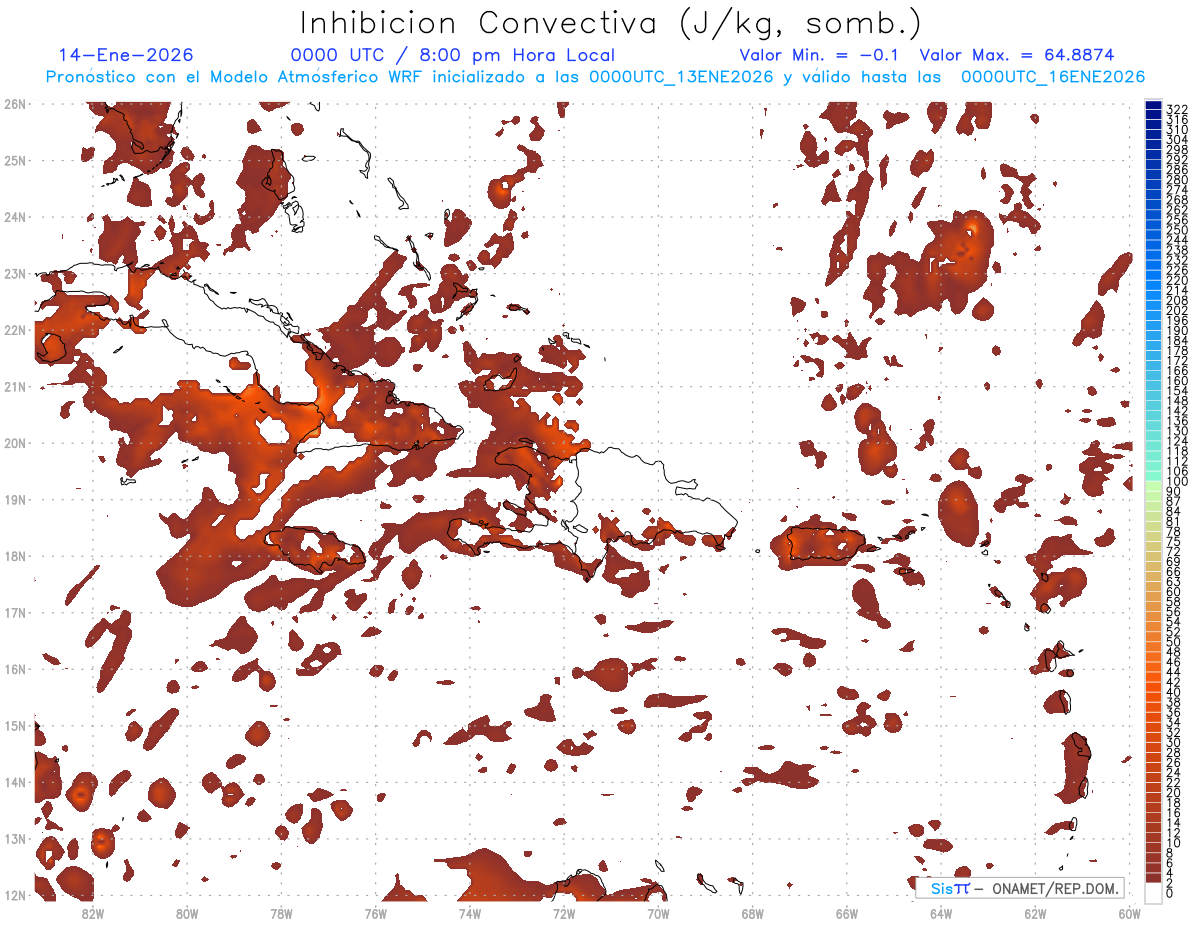Click 'Pronóstico con el Modelo Atmosférico WRF' text
This screenshot has height=927, width=1200.
pyautogui.click(x=235, y=77)
